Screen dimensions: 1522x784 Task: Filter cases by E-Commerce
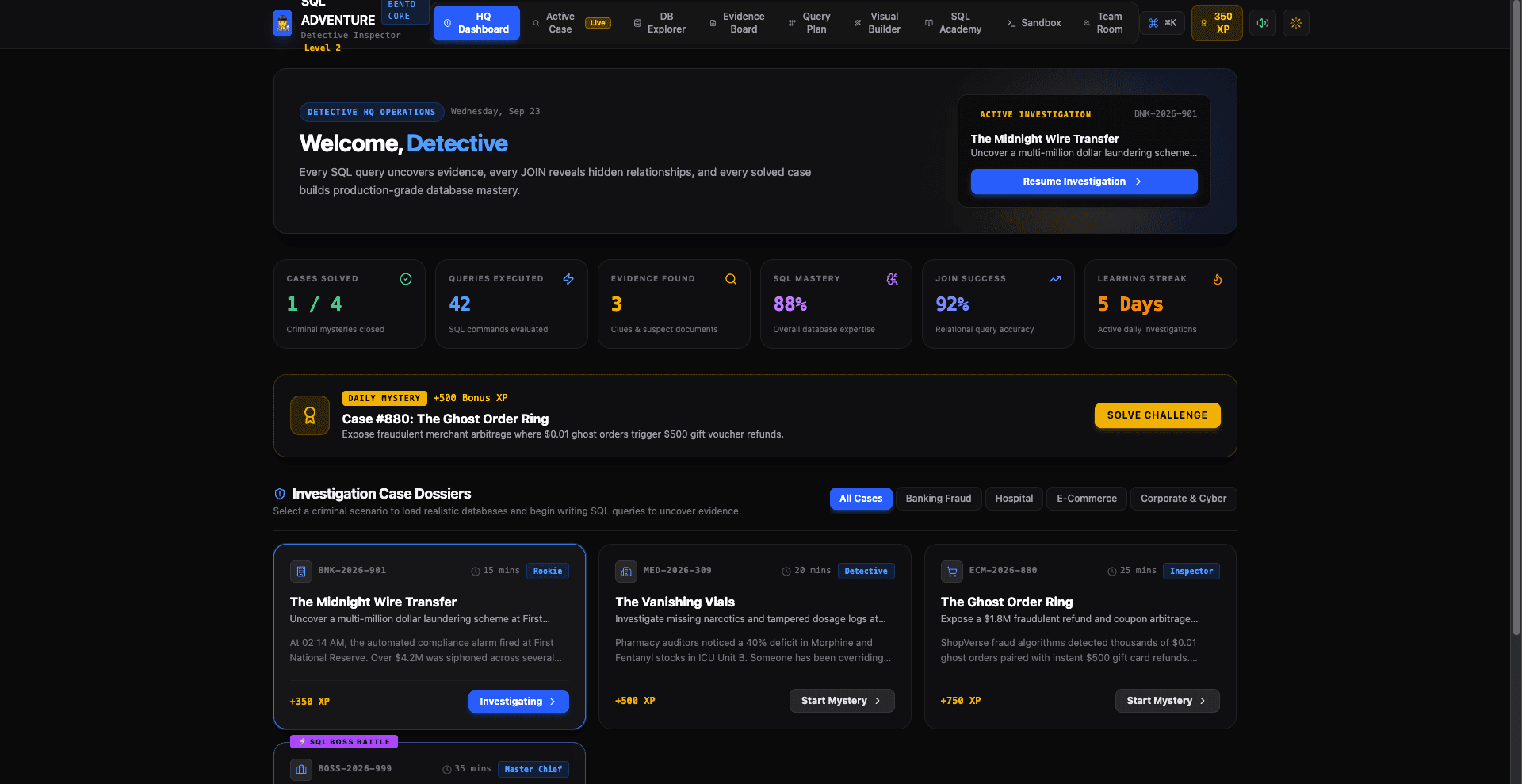click(x=1087, y=499)
